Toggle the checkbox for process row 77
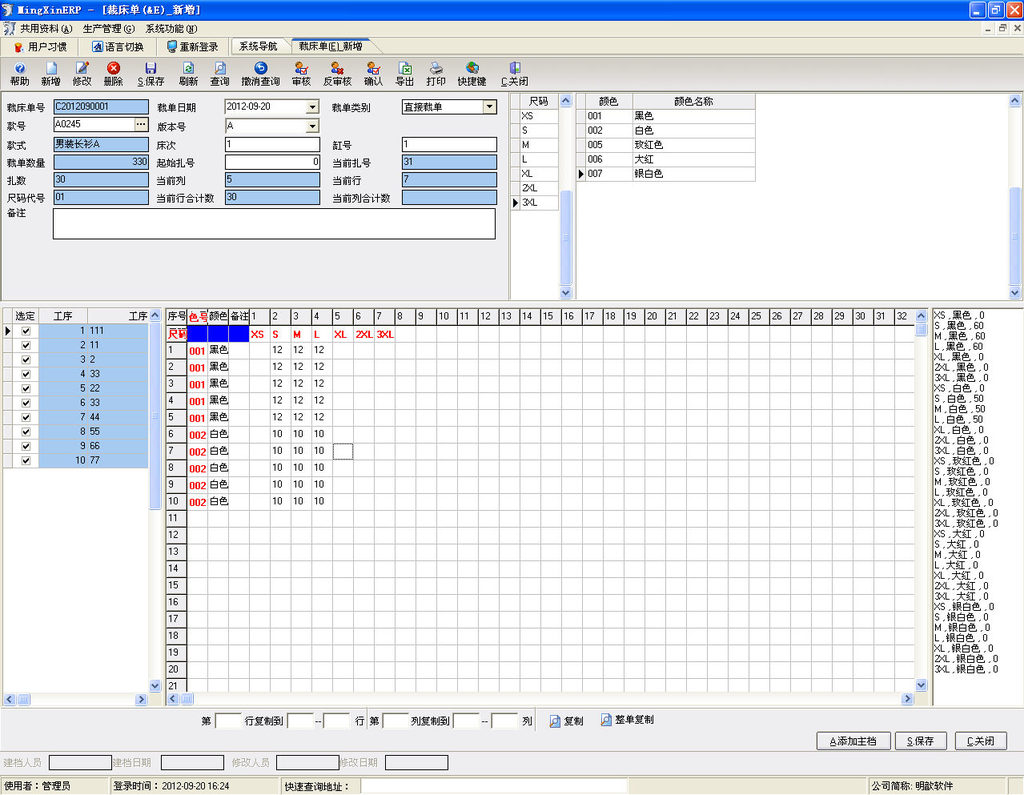Image resolution: width=1024 pixels, height=795 pixels. click(x=26, y=461)
